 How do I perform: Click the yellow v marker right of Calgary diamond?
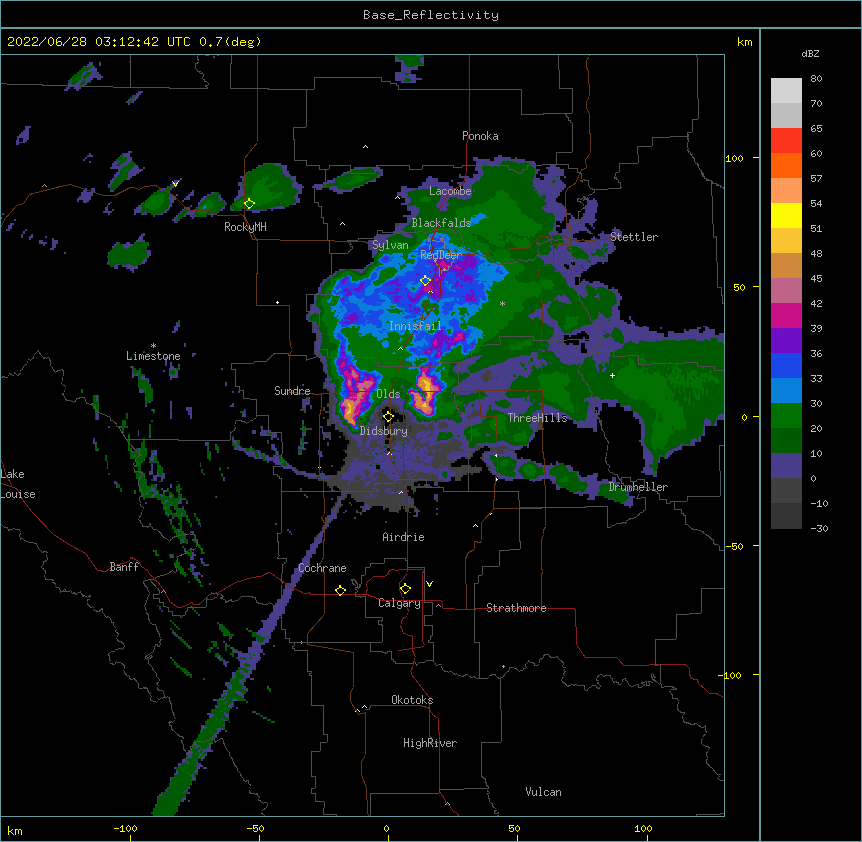[x=429, y=584]
